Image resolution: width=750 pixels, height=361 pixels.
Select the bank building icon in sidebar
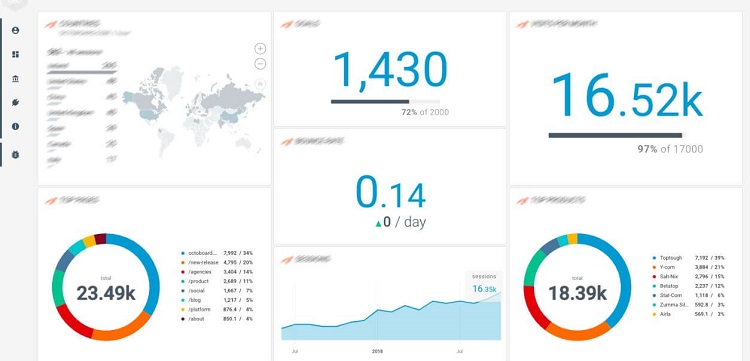(x=15, y=78)
